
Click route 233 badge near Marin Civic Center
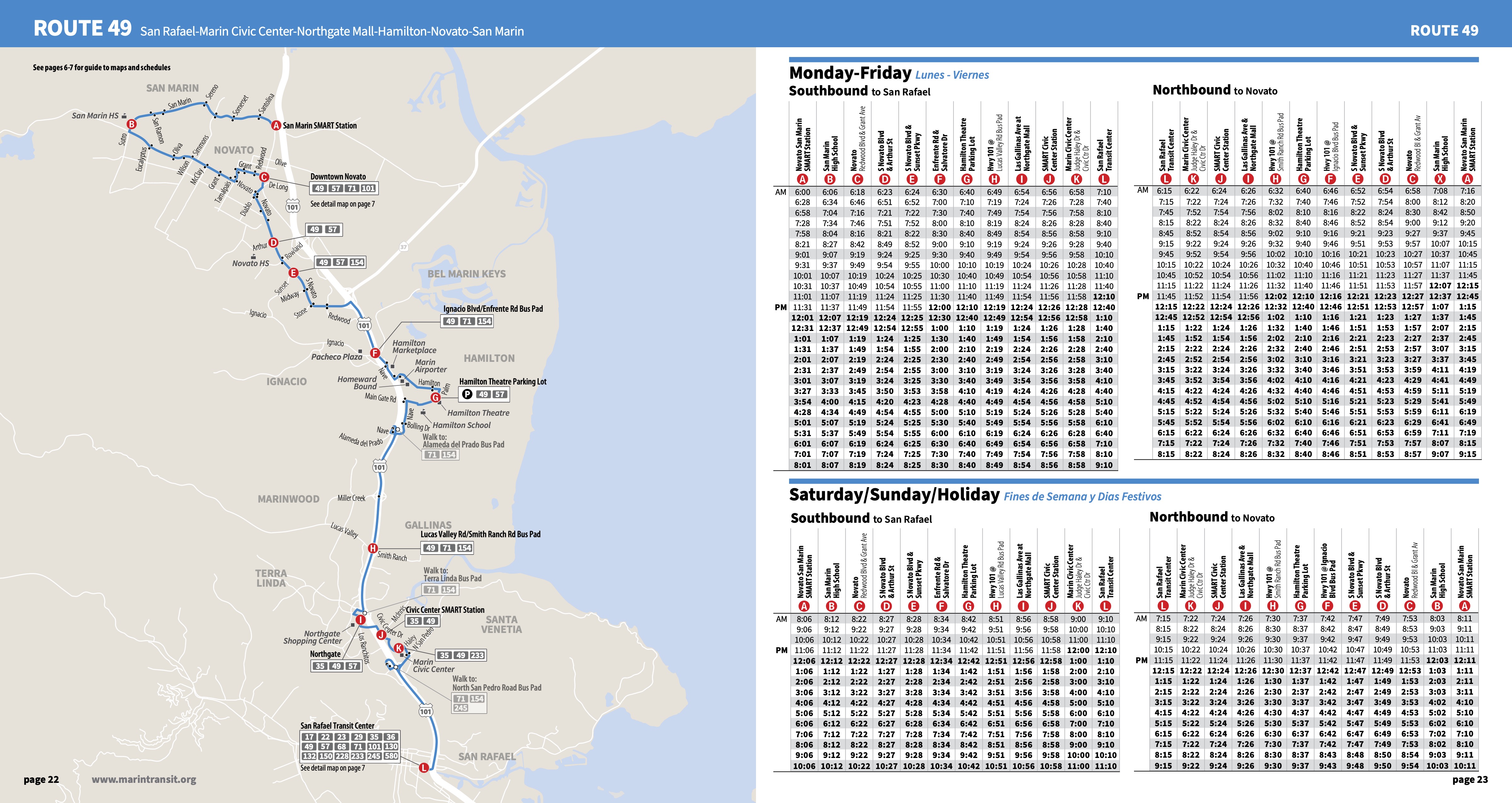[478, 656]
